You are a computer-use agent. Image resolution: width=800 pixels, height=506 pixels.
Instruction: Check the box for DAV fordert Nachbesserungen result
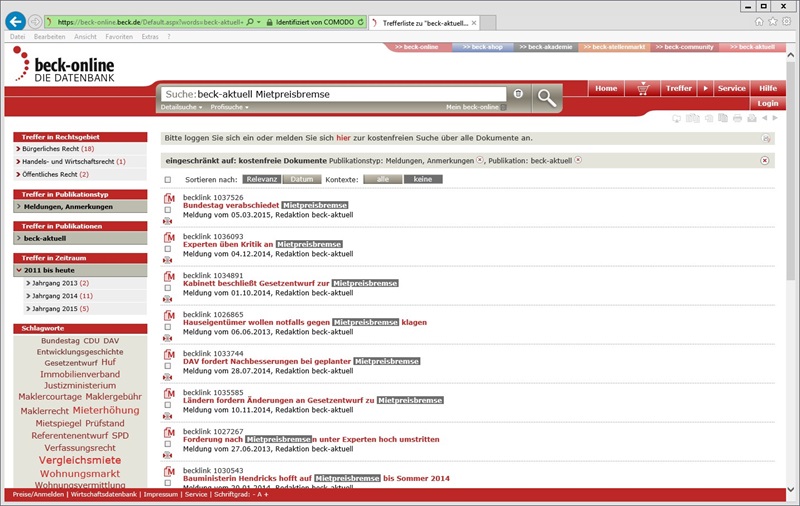(167, 366)
